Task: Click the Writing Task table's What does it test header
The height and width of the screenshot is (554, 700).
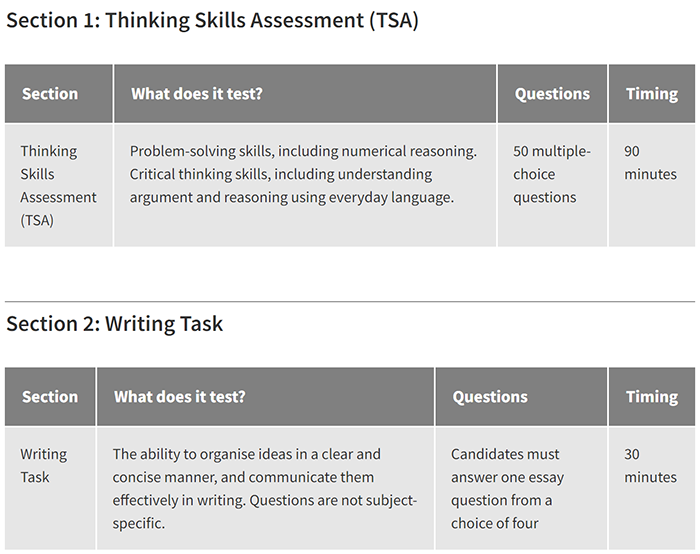Action: [179, 397]
